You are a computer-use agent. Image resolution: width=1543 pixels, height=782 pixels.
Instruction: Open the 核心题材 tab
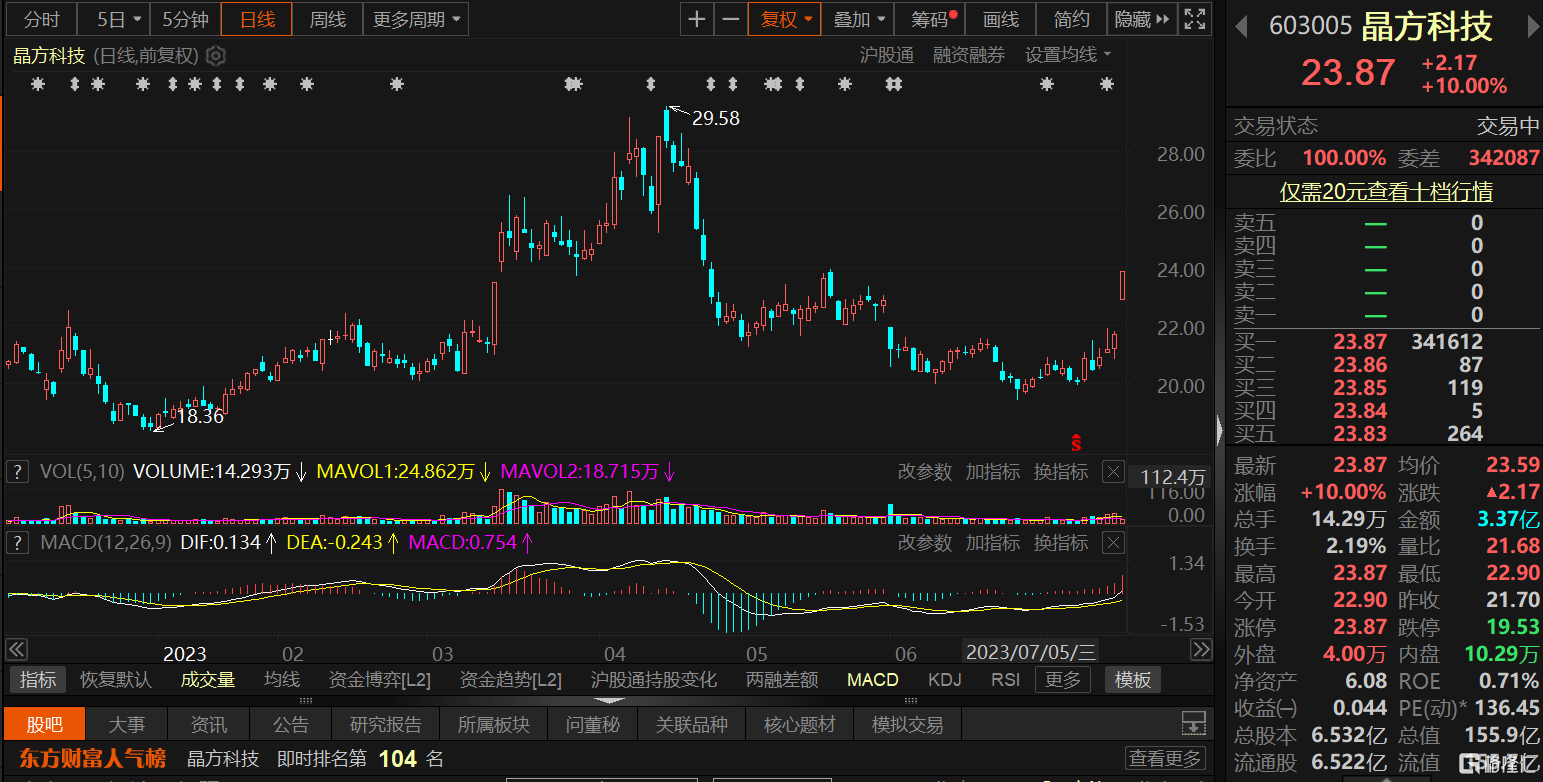[800, 724]
